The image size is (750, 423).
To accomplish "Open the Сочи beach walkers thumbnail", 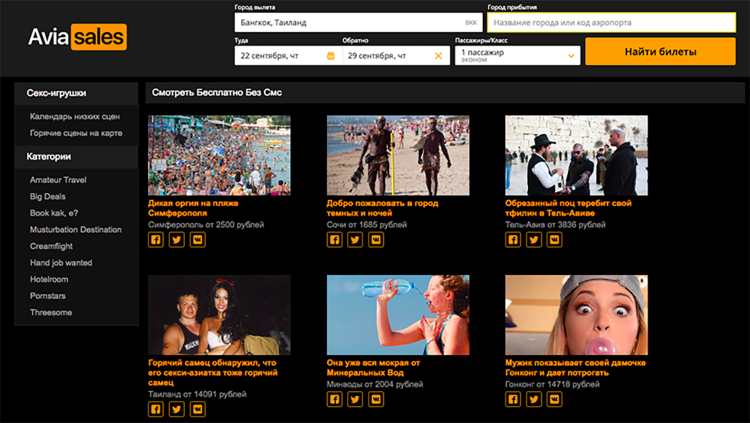I will click(x=398, y=155).
